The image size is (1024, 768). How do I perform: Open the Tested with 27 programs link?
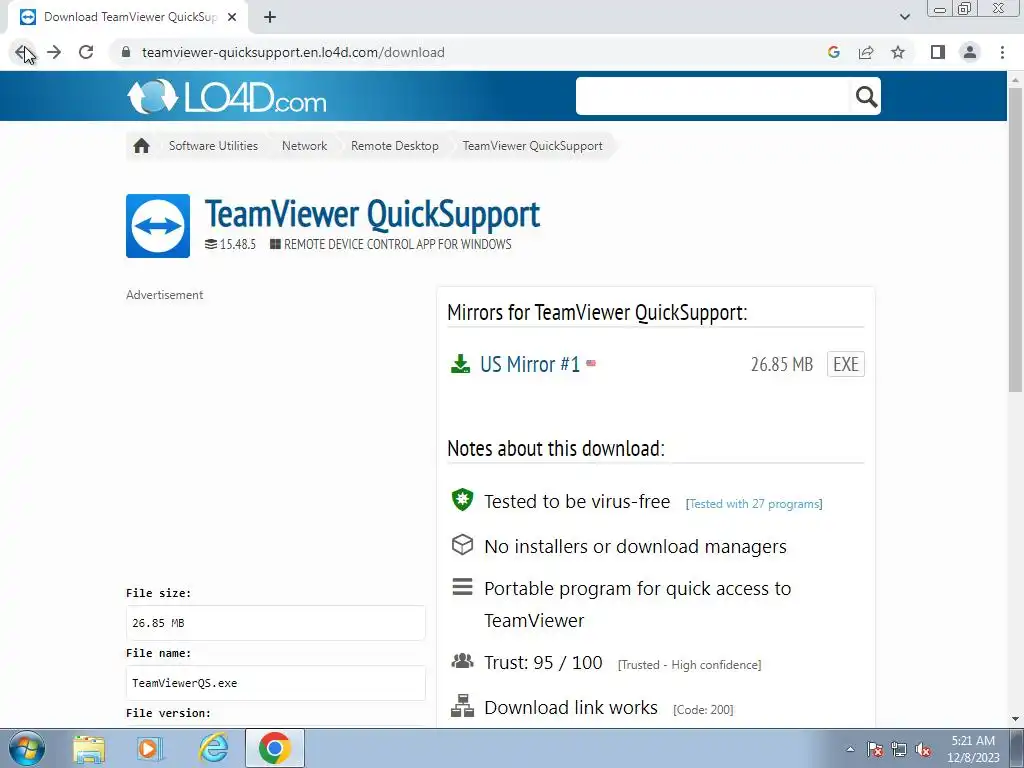(x=754, y=504)
